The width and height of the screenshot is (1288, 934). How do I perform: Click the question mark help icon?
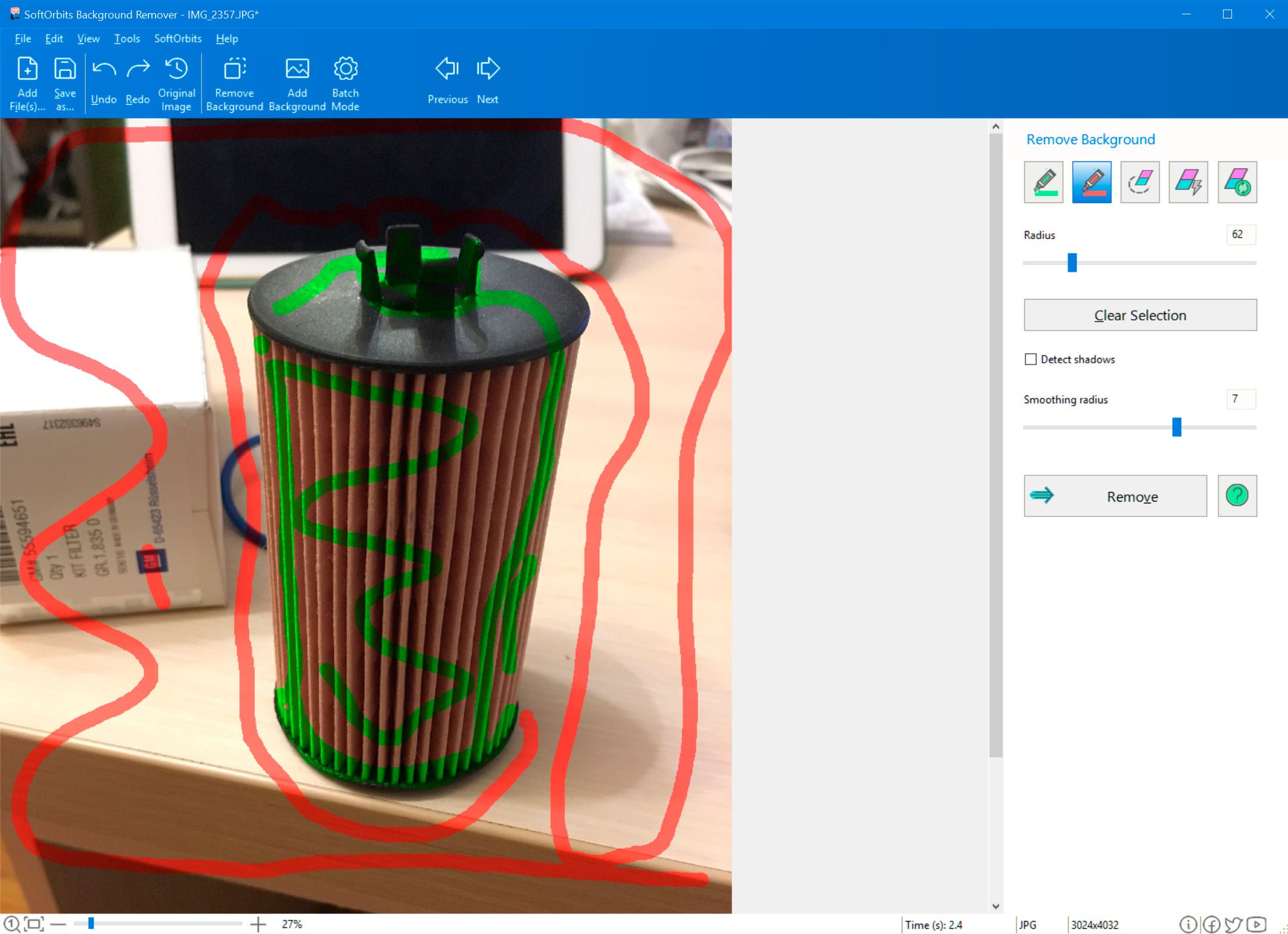[1237, 496]
